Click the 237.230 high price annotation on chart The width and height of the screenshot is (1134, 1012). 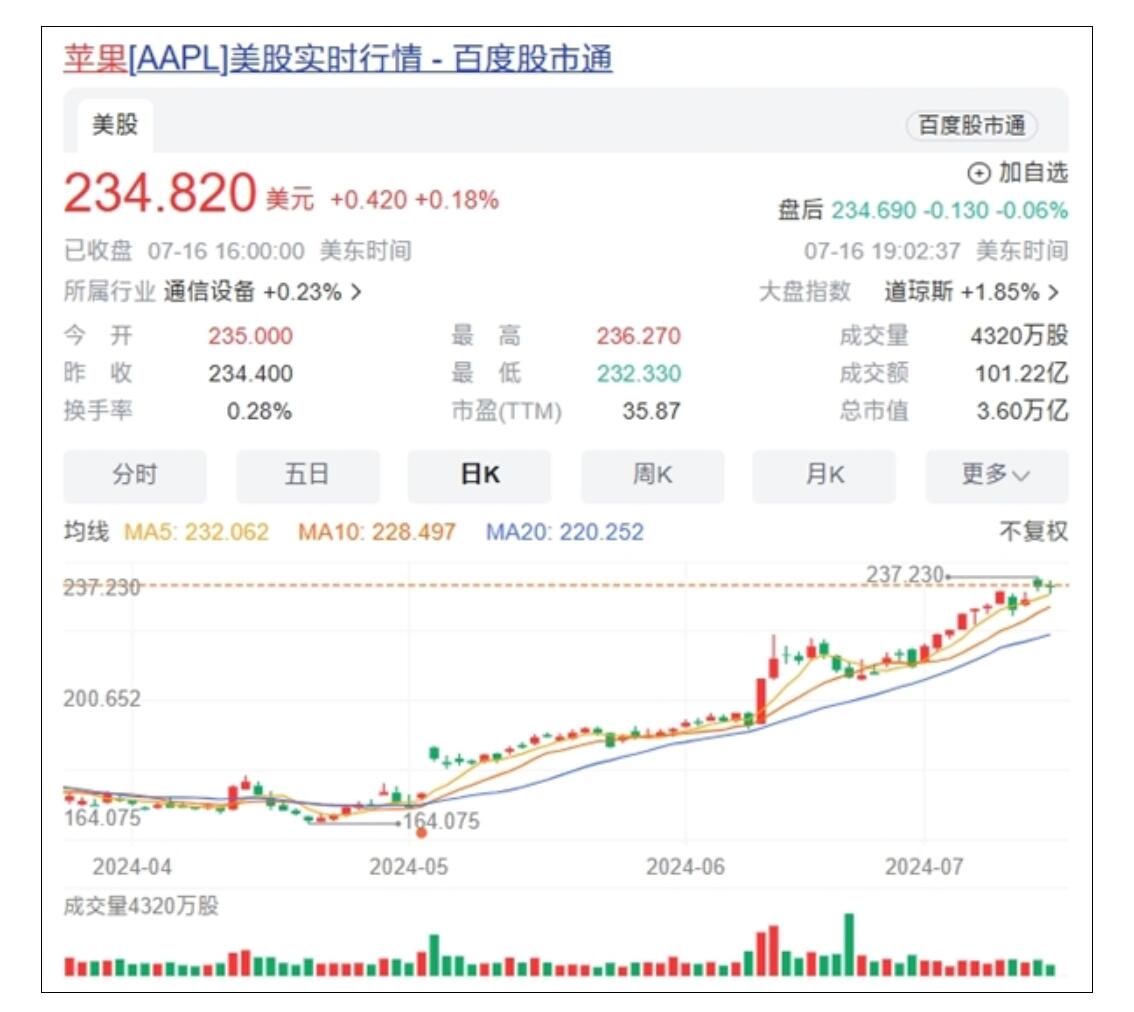click(x=905, y=575)
